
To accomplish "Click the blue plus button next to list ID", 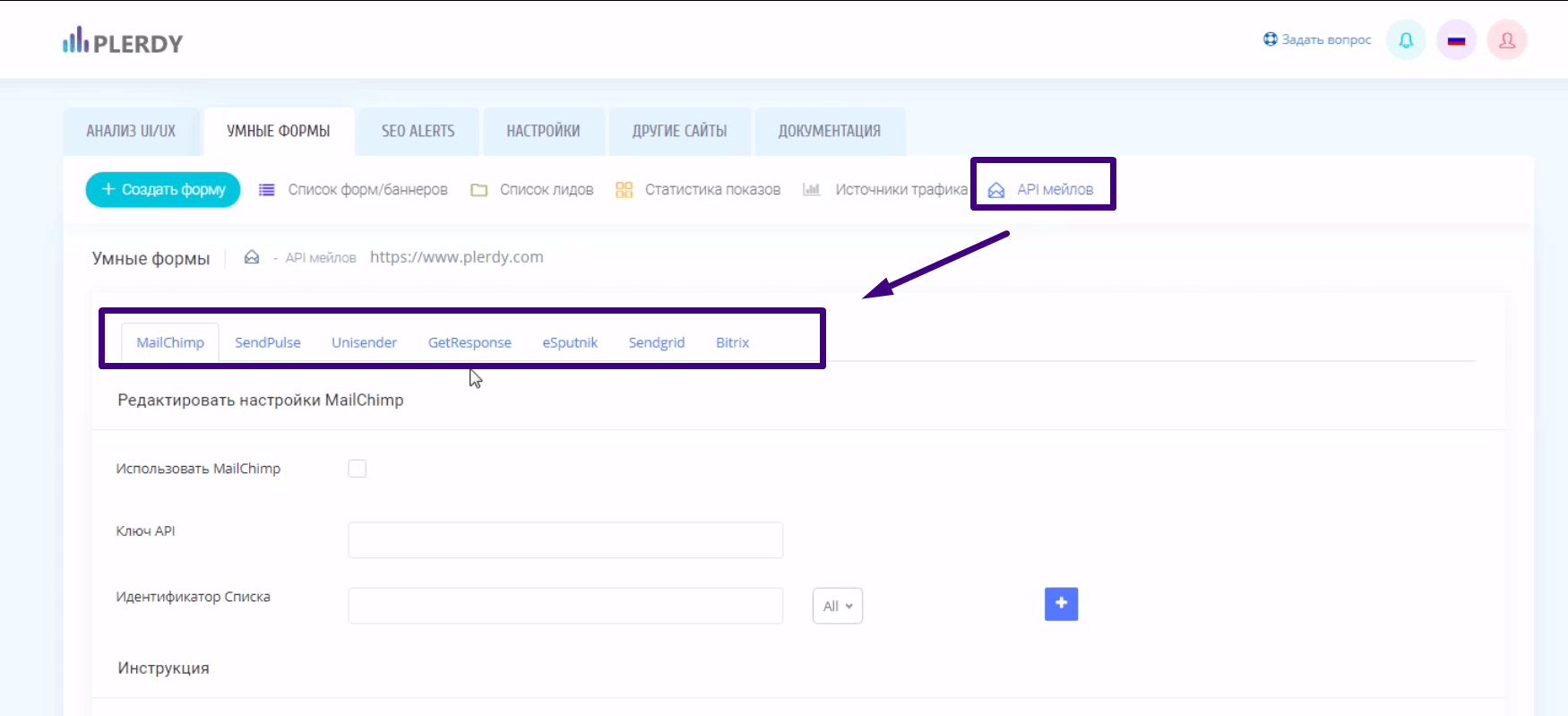I will tap(1061, 604).
